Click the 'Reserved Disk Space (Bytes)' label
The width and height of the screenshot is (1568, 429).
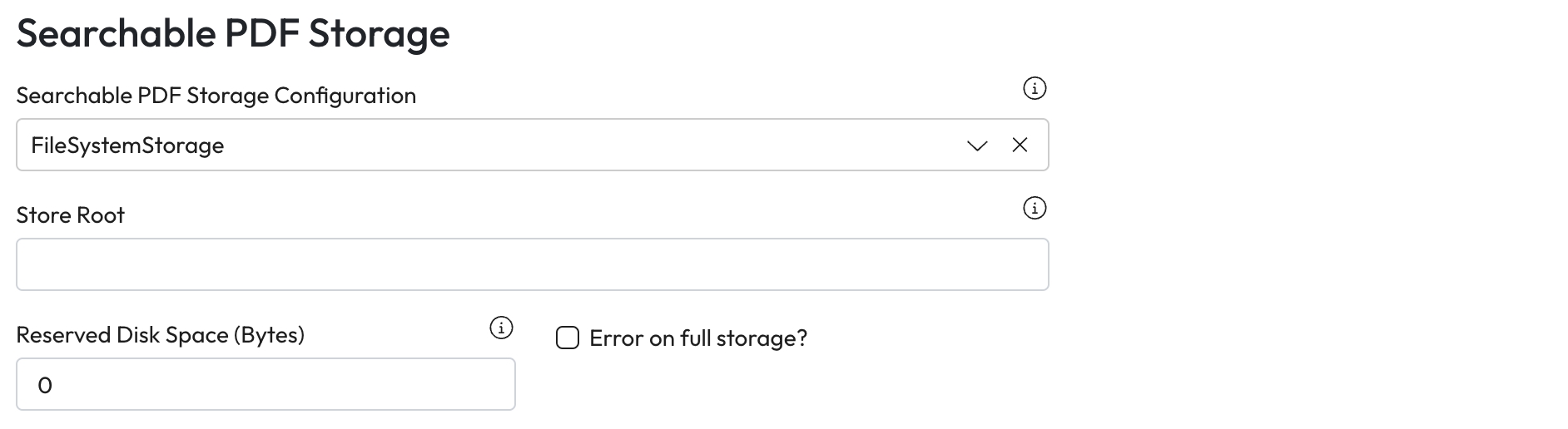tap(161, 335)
